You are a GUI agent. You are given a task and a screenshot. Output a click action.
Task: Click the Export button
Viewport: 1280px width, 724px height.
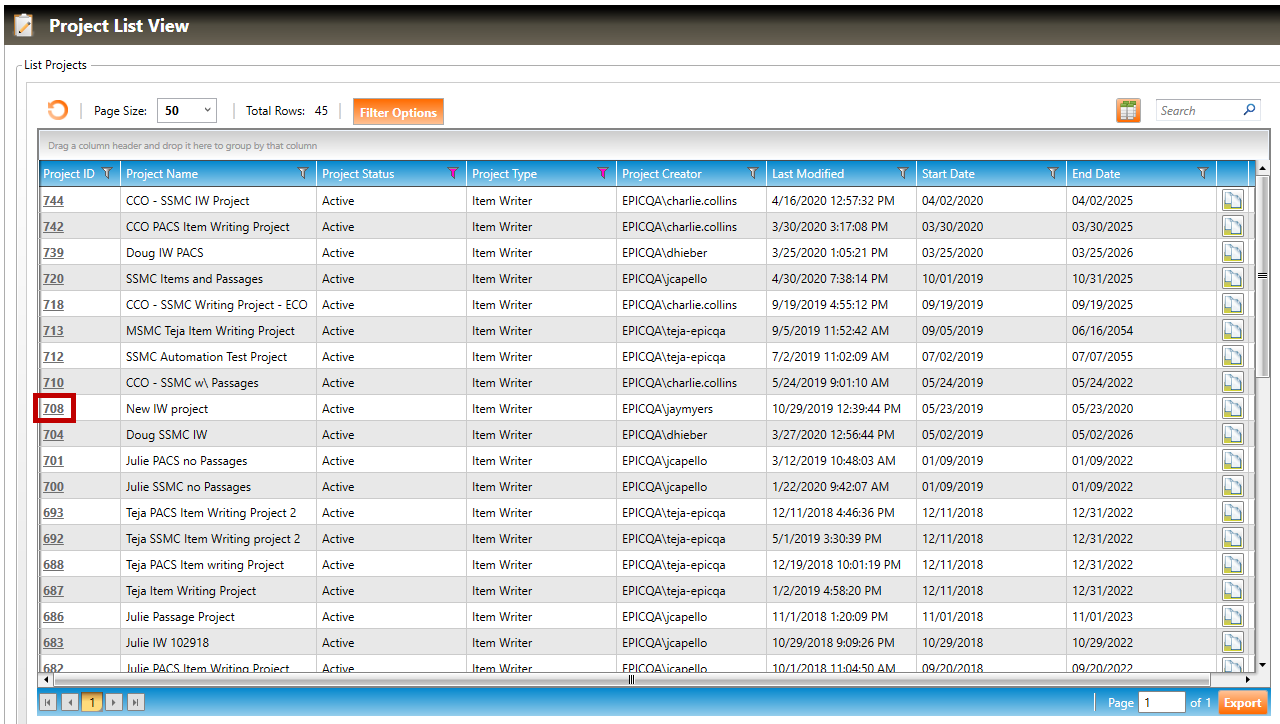[1242, 703]
